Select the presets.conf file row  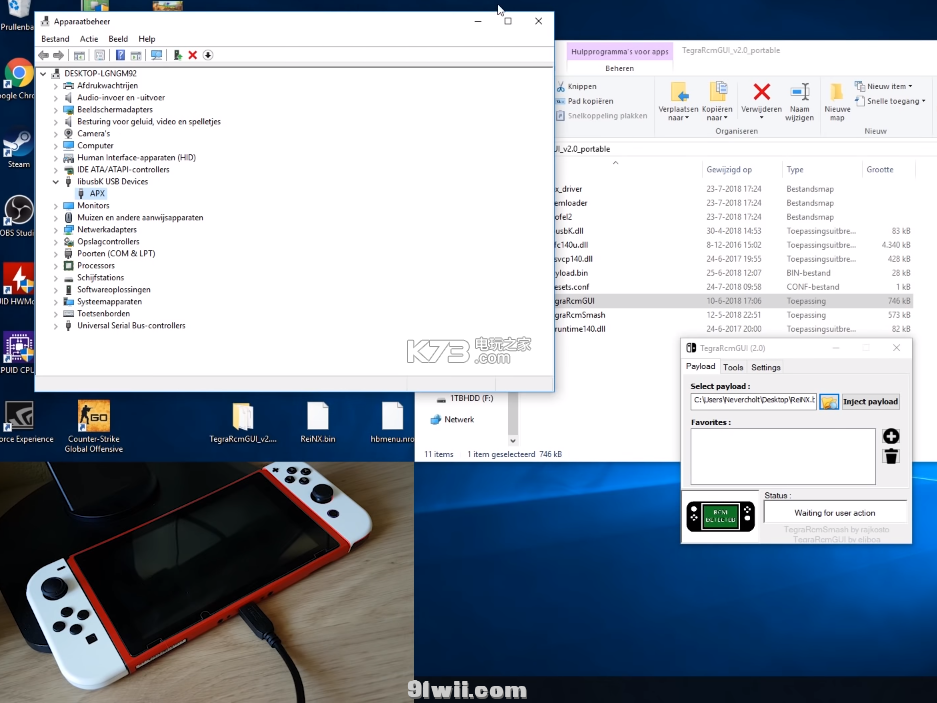click(x=734, y=287)
